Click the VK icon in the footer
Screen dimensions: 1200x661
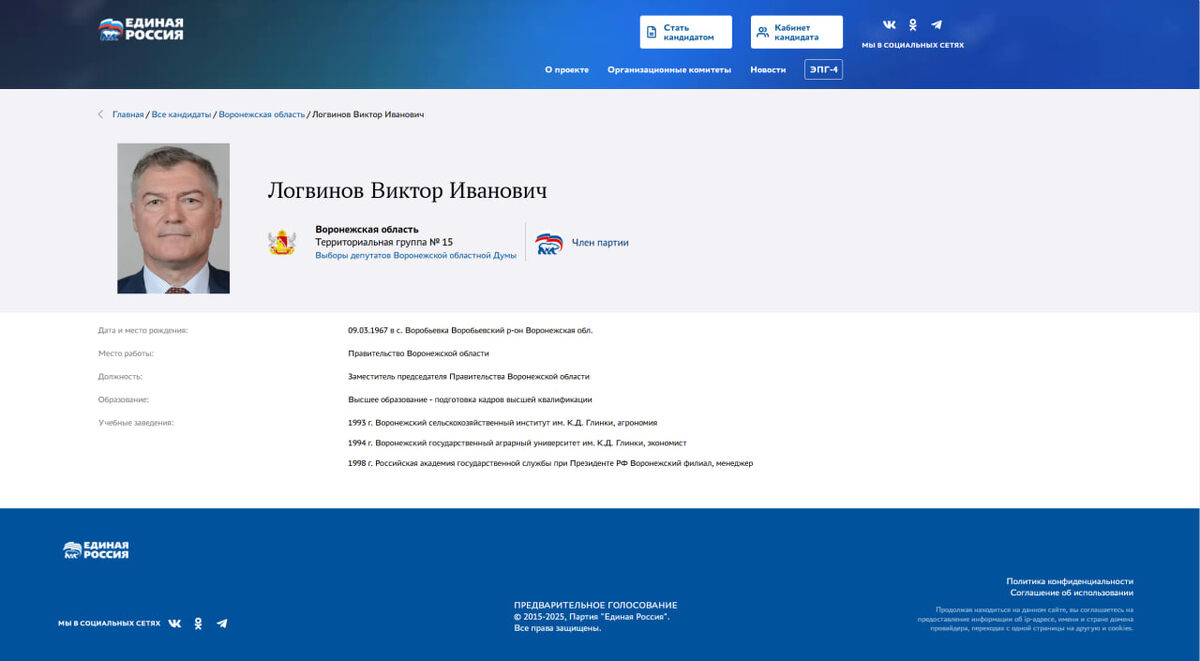point(175,623)
